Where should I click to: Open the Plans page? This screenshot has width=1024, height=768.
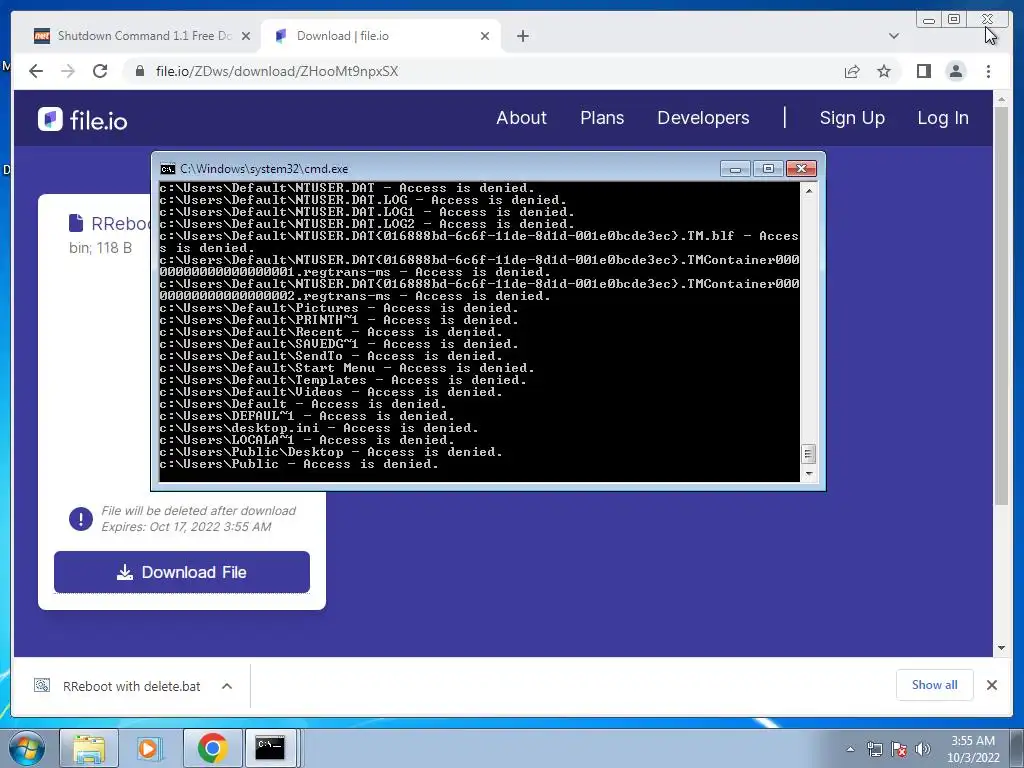602,118
